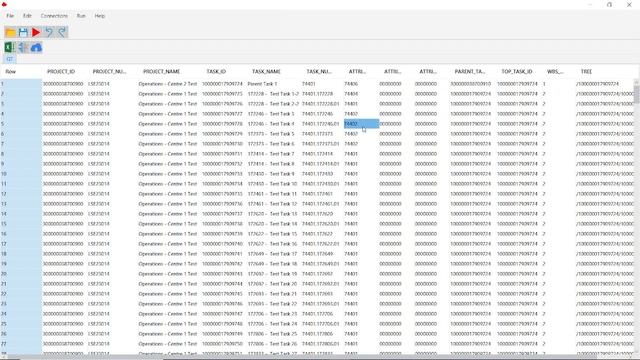This screenshot has width=640, height=360.
Task: Click the blue cloud icon
Action: click(x=36, y=47)
